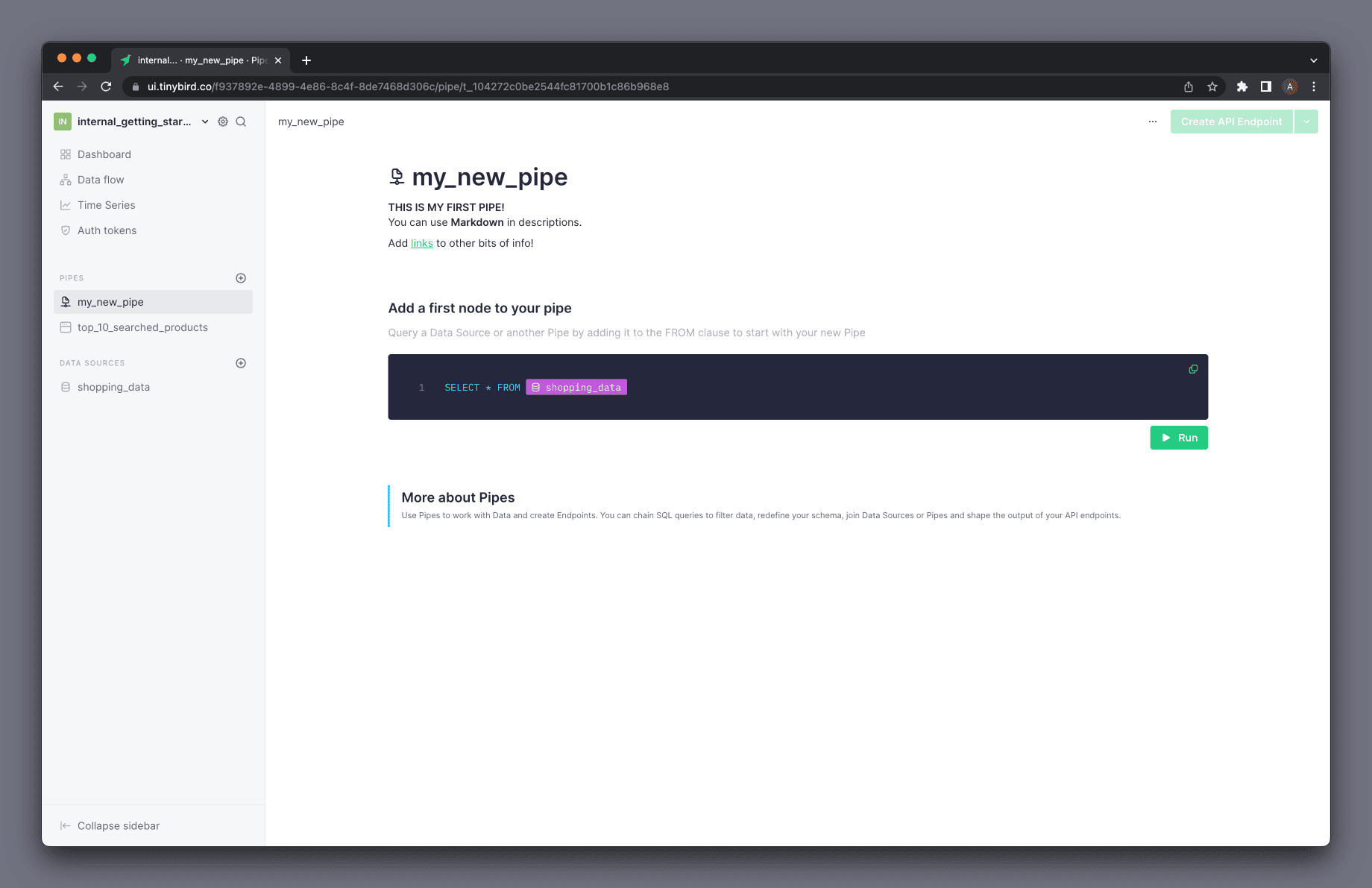1372x888 pixels.
Task: Open workspace settings gear icon
Action: tap(223, 122)
